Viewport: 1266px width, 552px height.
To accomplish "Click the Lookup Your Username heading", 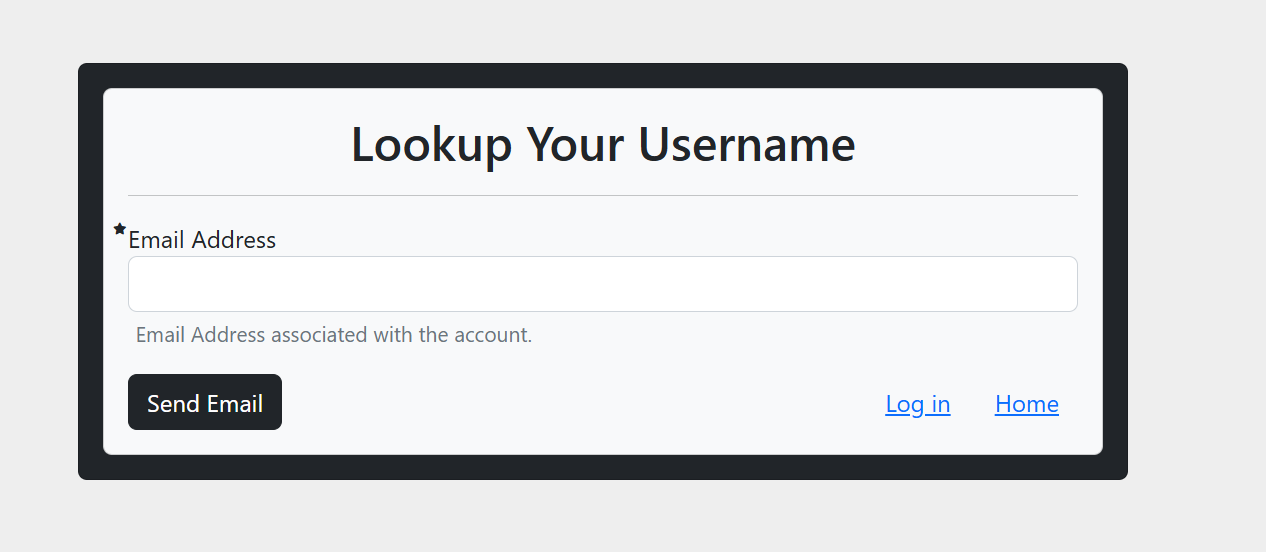I will coord(603,144).
